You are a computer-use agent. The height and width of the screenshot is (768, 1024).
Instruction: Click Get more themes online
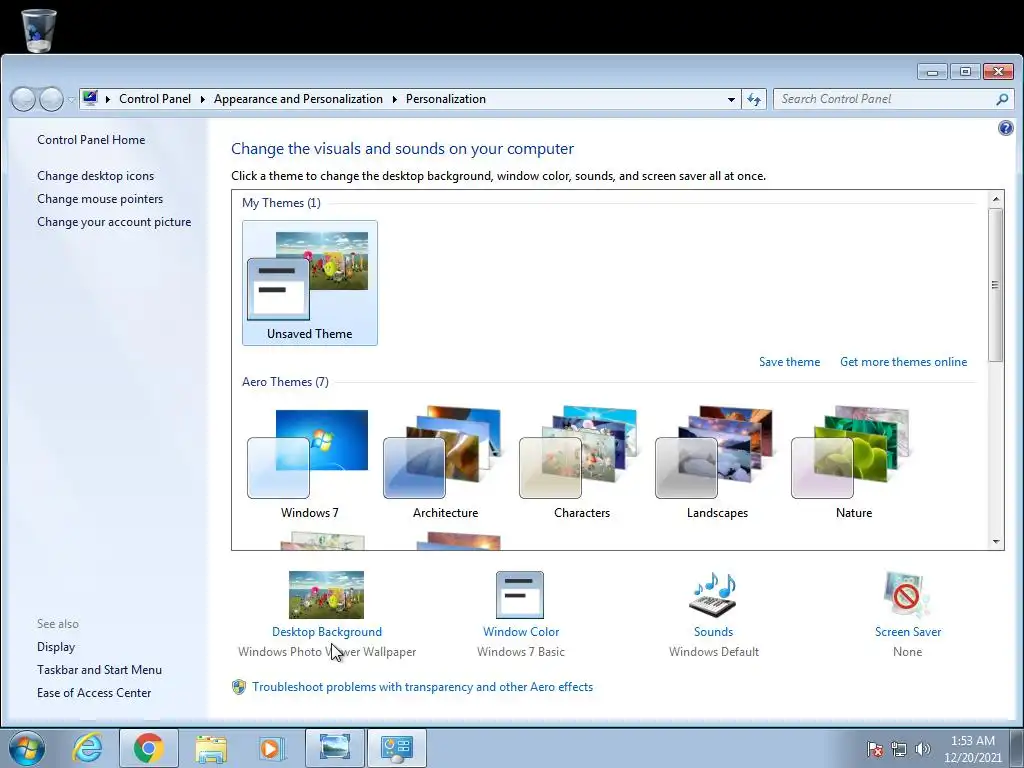(903, 362)
